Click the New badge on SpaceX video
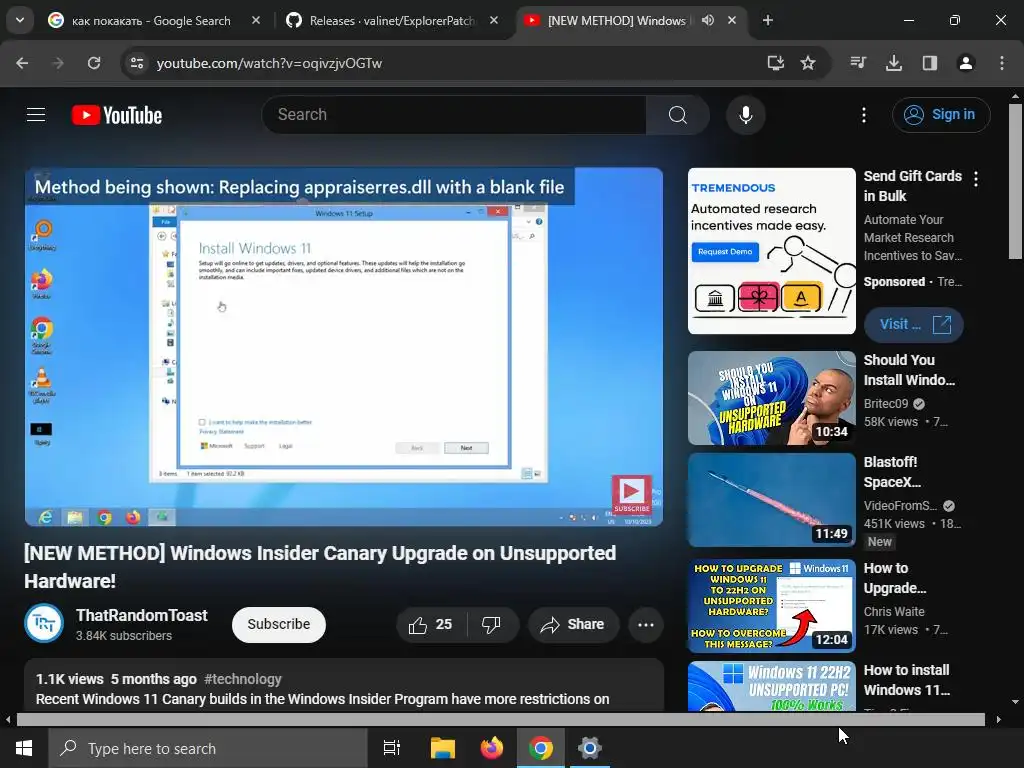The width and height of the screenshot is (1024, 768). tap(880, 542)
